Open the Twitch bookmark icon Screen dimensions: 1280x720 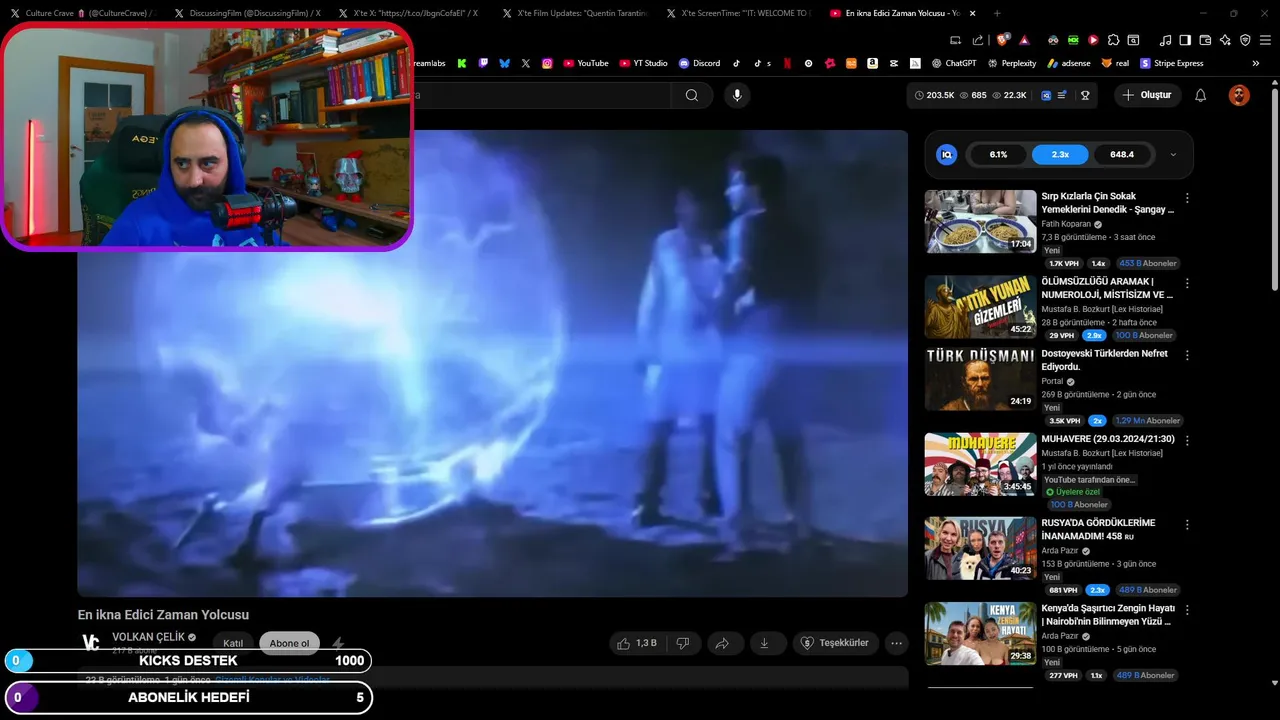coord(484,63)
